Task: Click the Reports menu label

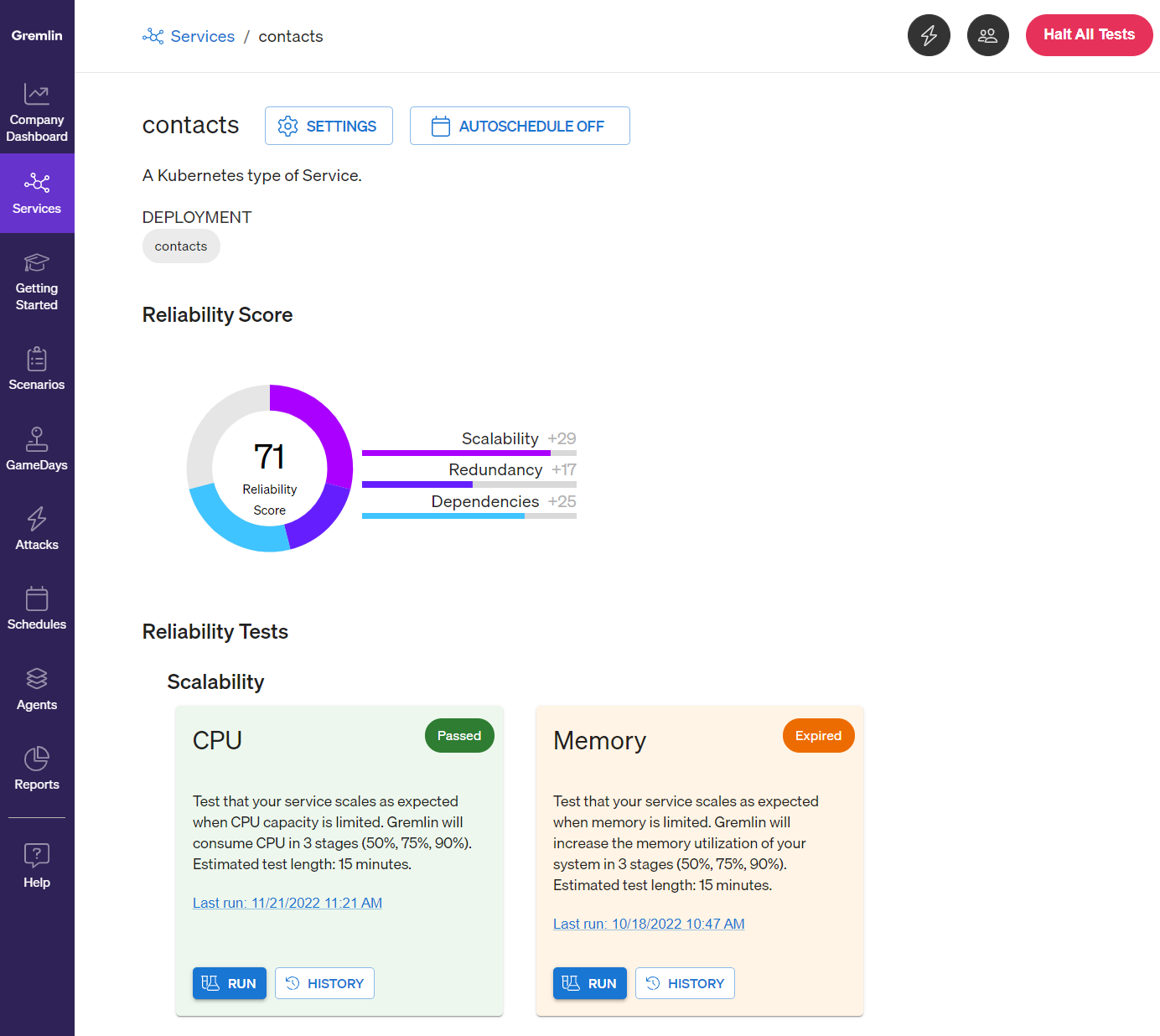Action: 37,785
